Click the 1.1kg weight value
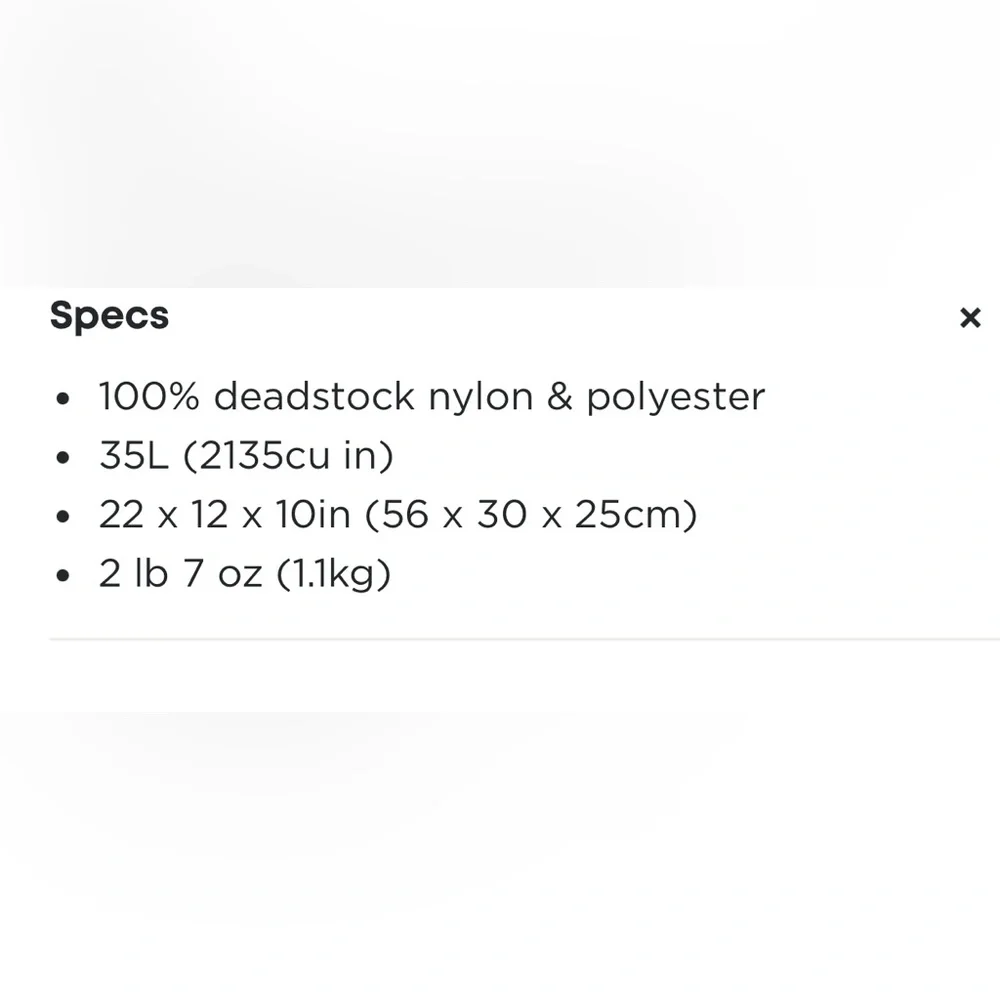The width and height of the screenshot is (1000, 1000). coord(331,574)
